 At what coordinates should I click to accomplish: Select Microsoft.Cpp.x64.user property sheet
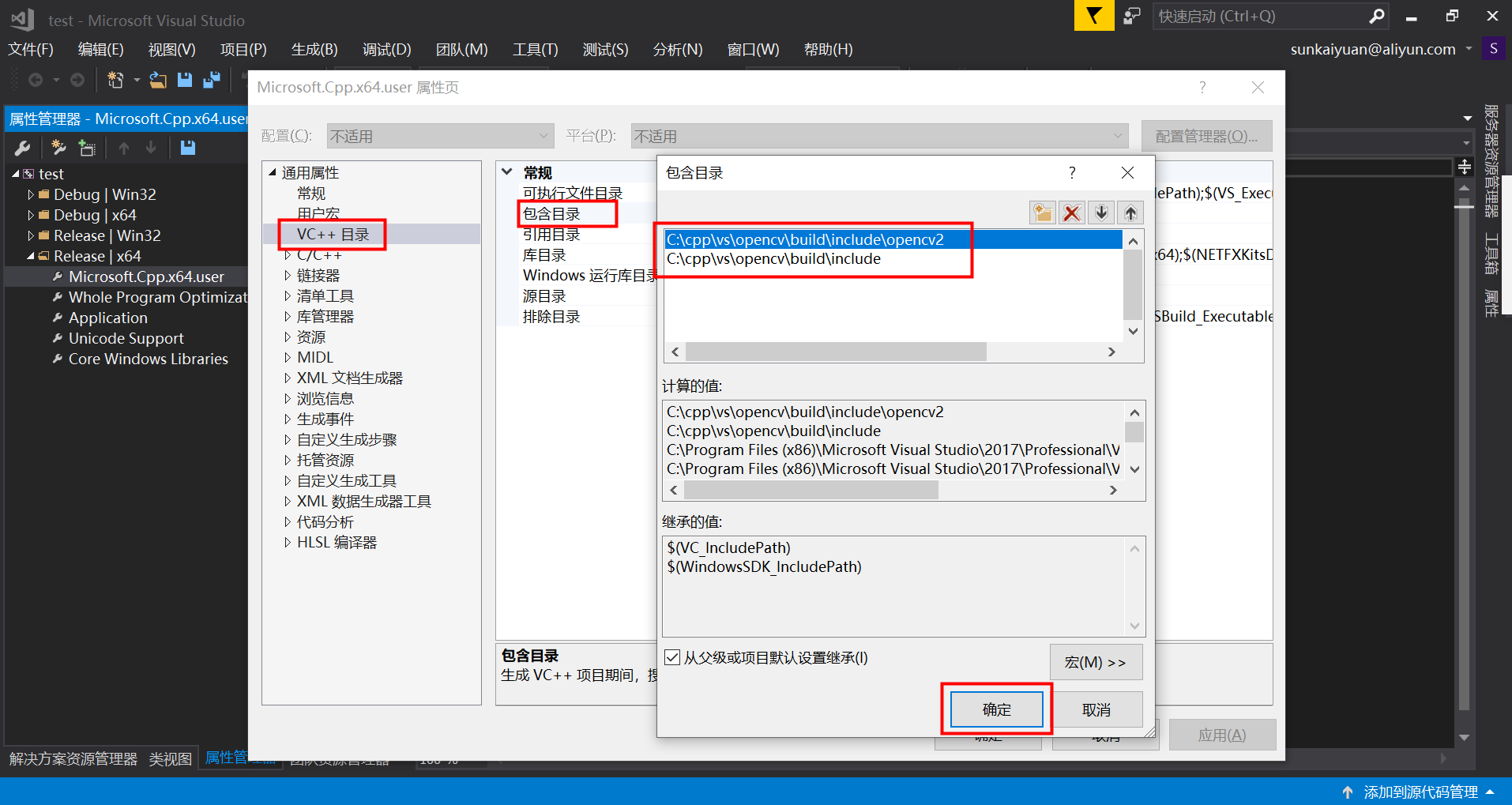point(146,276)
